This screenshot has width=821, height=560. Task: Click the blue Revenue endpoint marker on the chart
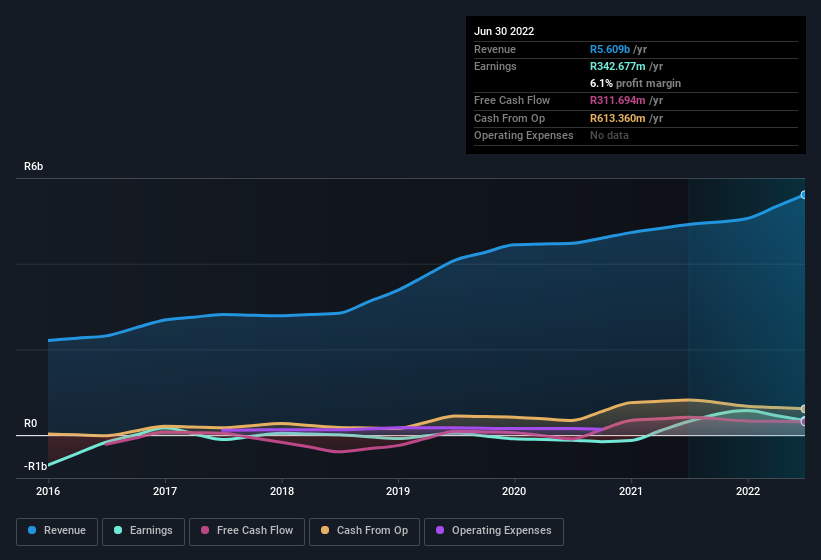(x=803, y=195)
